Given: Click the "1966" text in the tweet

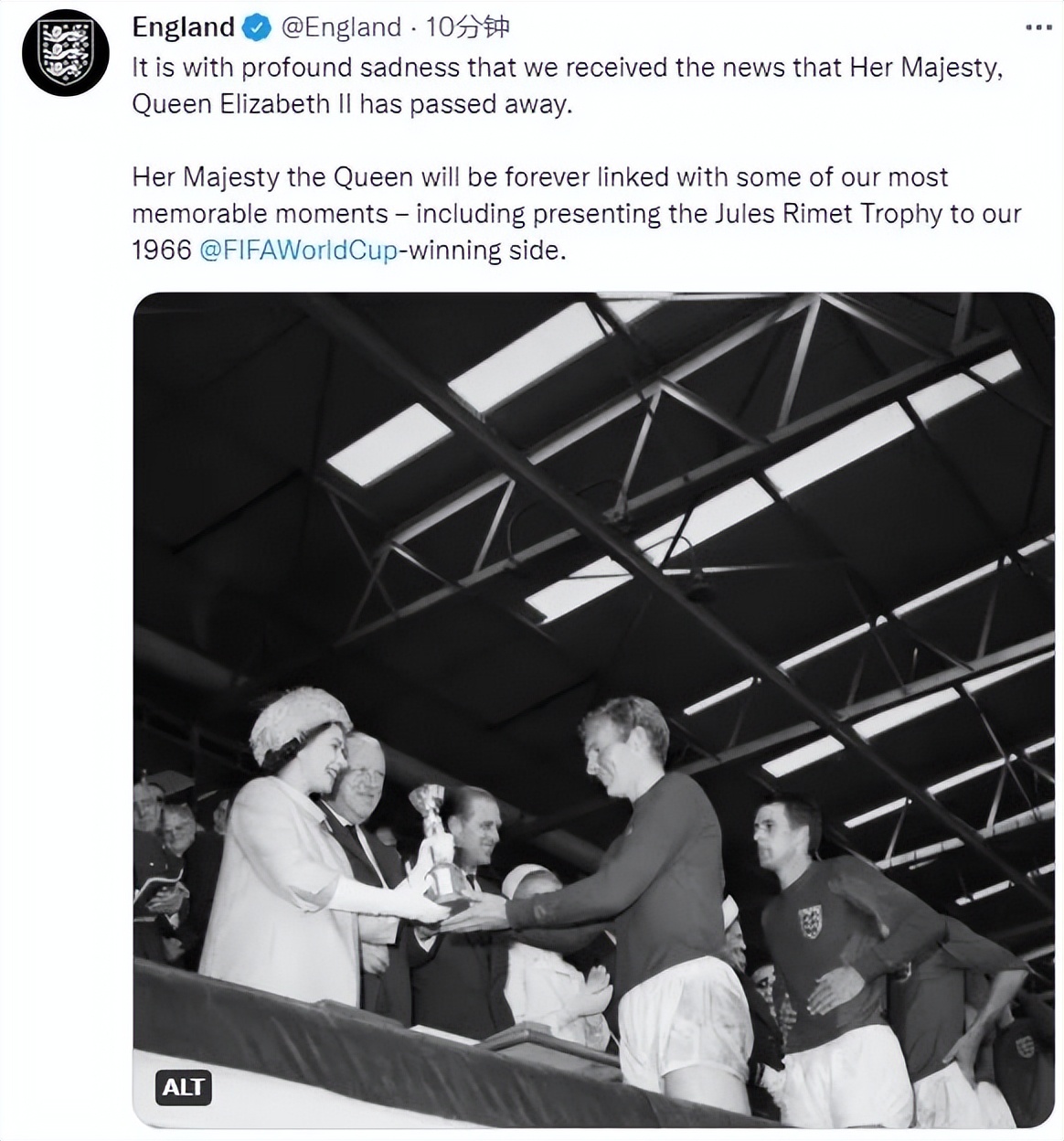Looking at the screenshot, I should pos(162,251).
